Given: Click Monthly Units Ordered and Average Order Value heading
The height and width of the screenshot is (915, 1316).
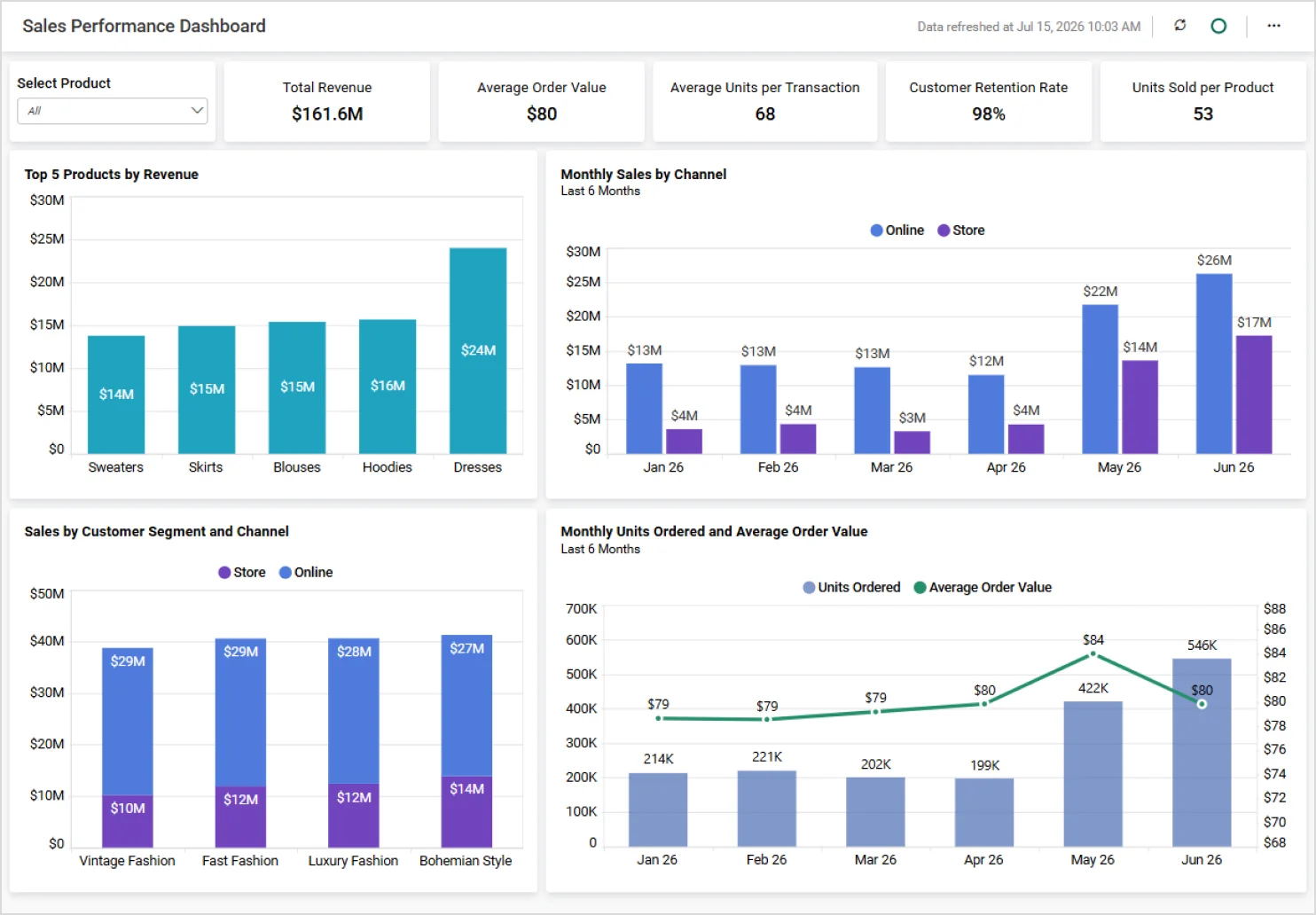Looking at the screenshot, I should [x=714, y=532].
